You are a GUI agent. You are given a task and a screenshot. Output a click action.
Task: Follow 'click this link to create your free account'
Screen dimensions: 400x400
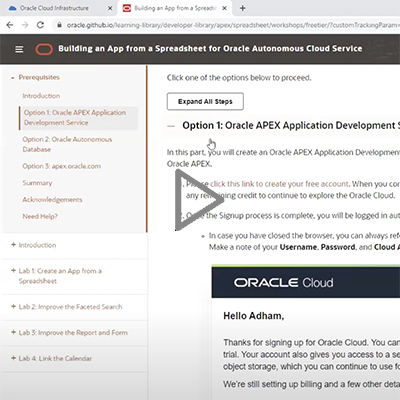click(x=279, y=184)
